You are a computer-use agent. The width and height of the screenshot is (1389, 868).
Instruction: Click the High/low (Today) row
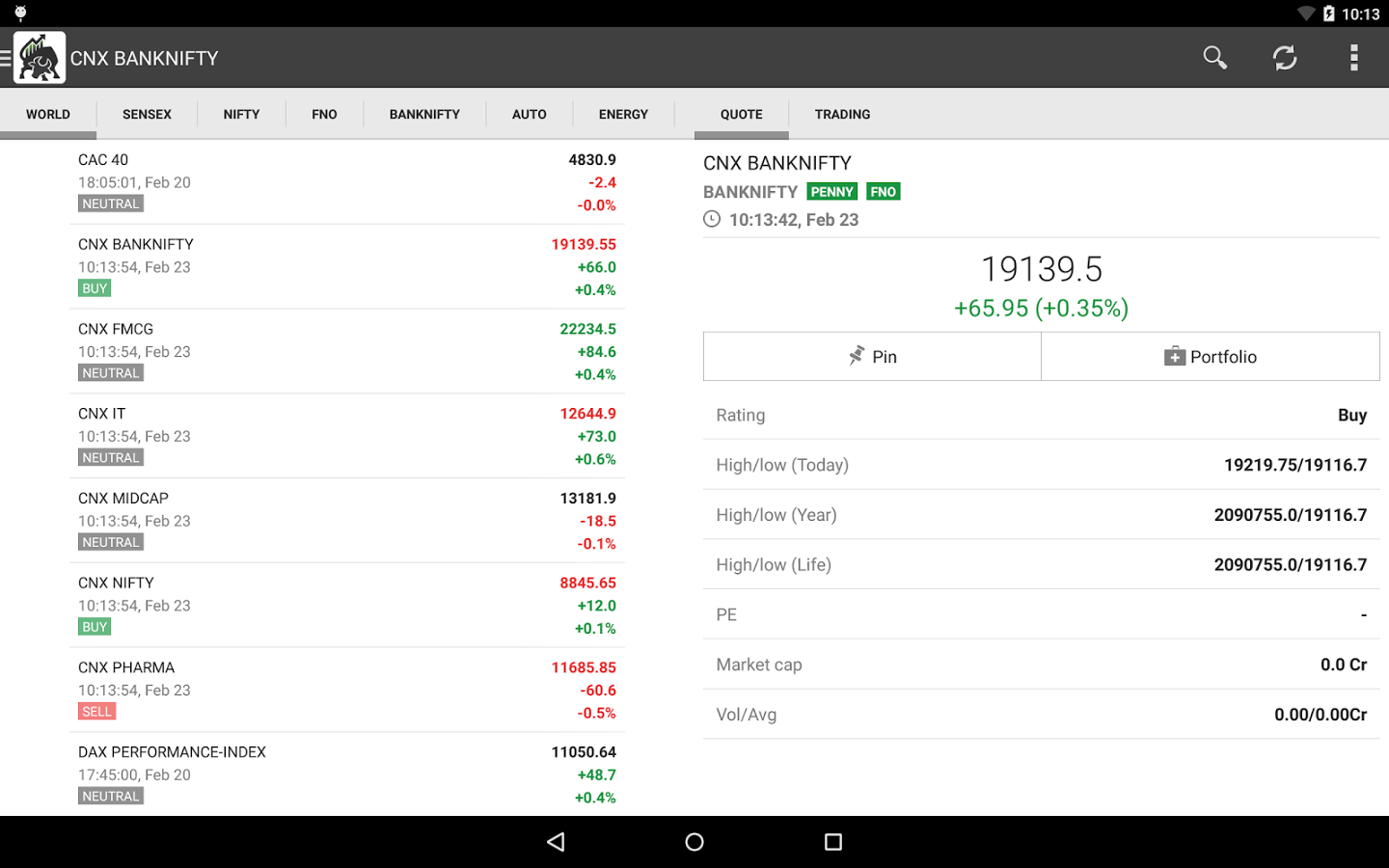pos(1042,465)
